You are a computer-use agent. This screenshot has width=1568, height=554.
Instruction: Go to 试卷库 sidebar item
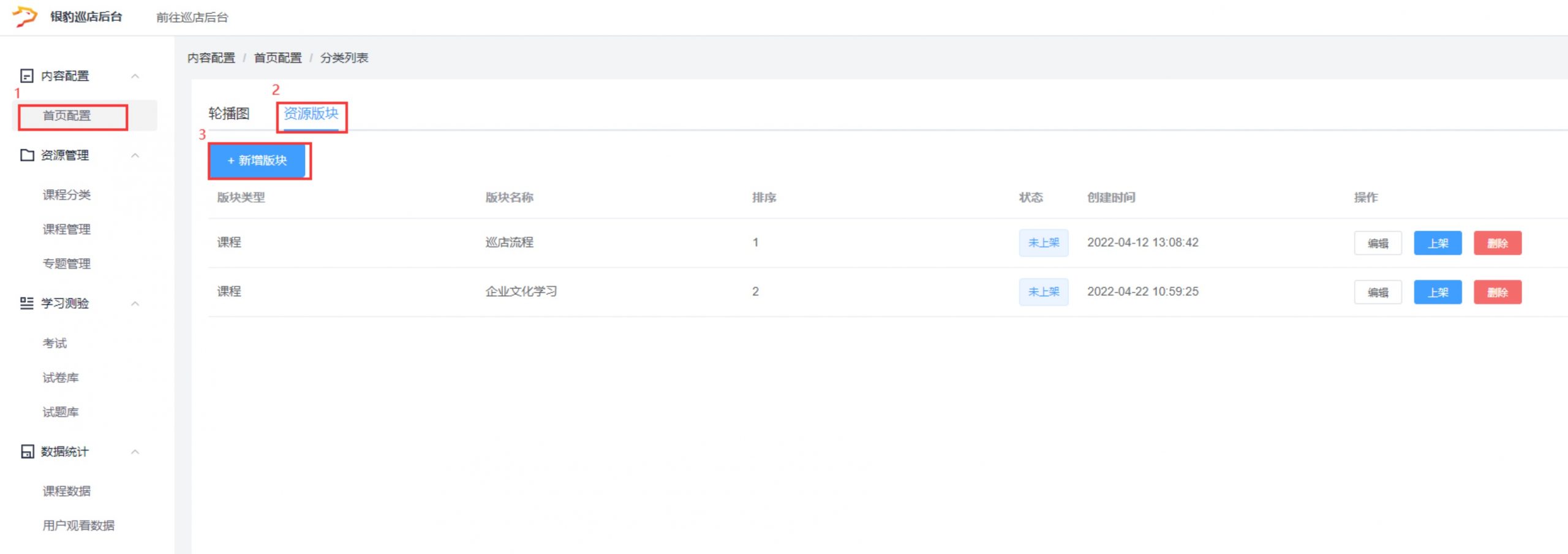tap(61, 378)
